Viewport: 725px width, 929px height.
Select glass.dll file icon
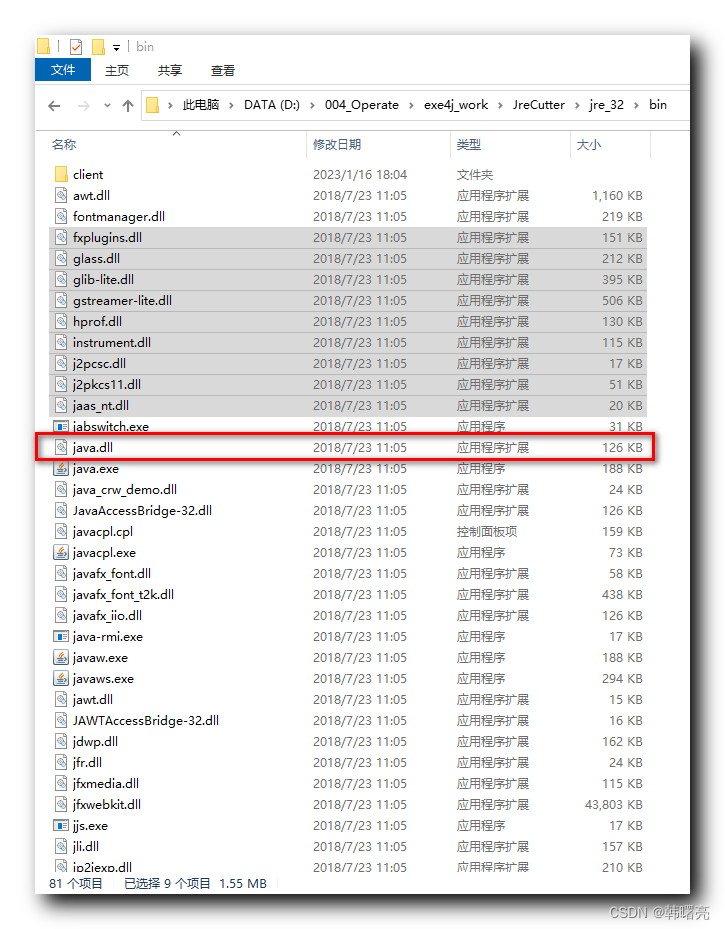coord(61,258)
